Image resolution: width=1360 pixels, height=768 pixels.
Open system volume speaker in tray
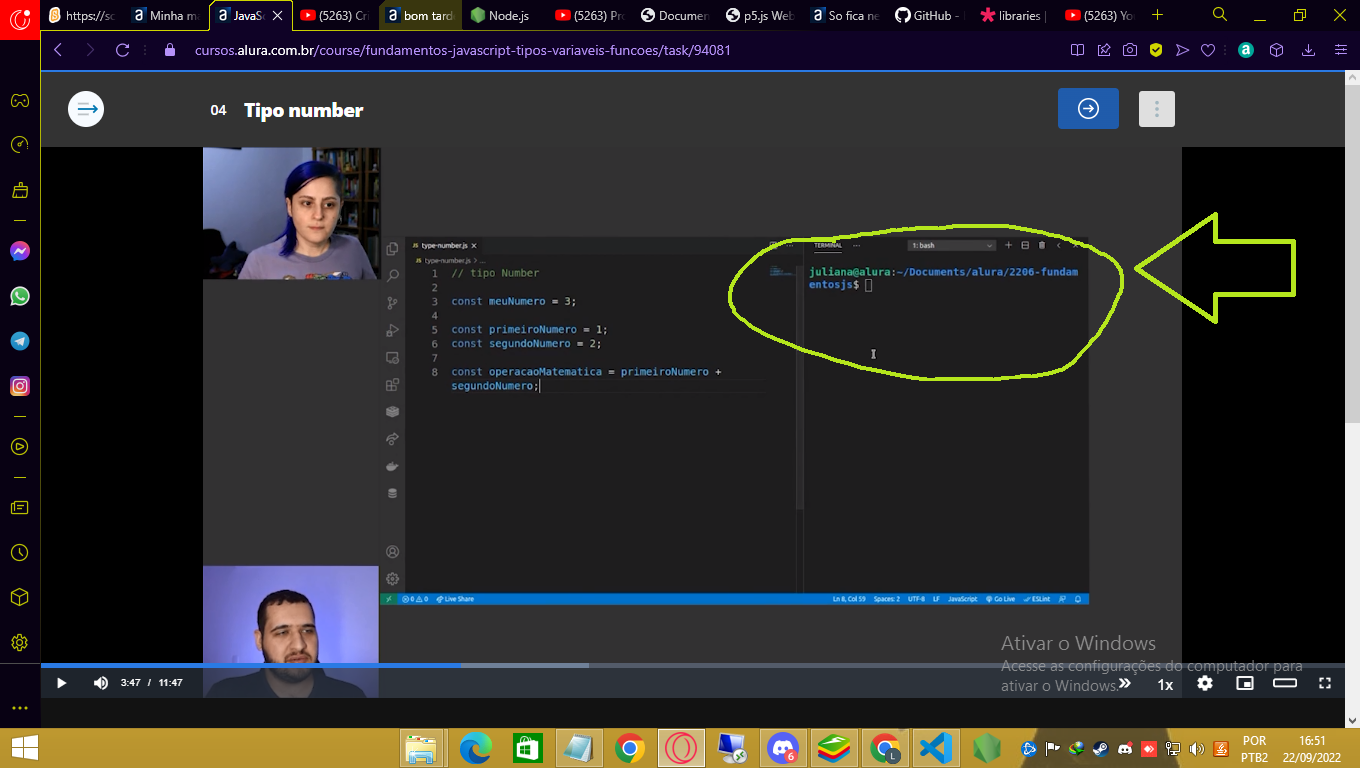tap(1197, 748)
